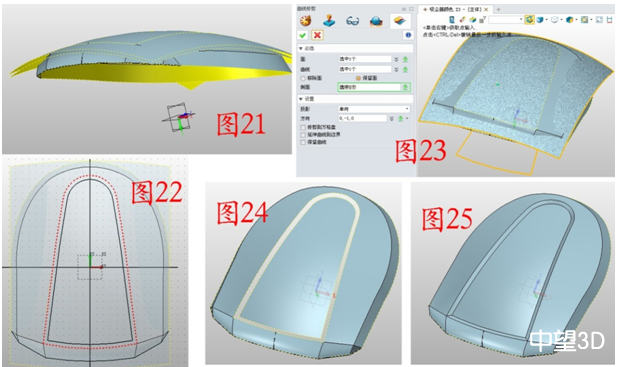Enable the 保留曲线 checkbox
Viewport: 619px width, 367px height.
click(303, 142)
